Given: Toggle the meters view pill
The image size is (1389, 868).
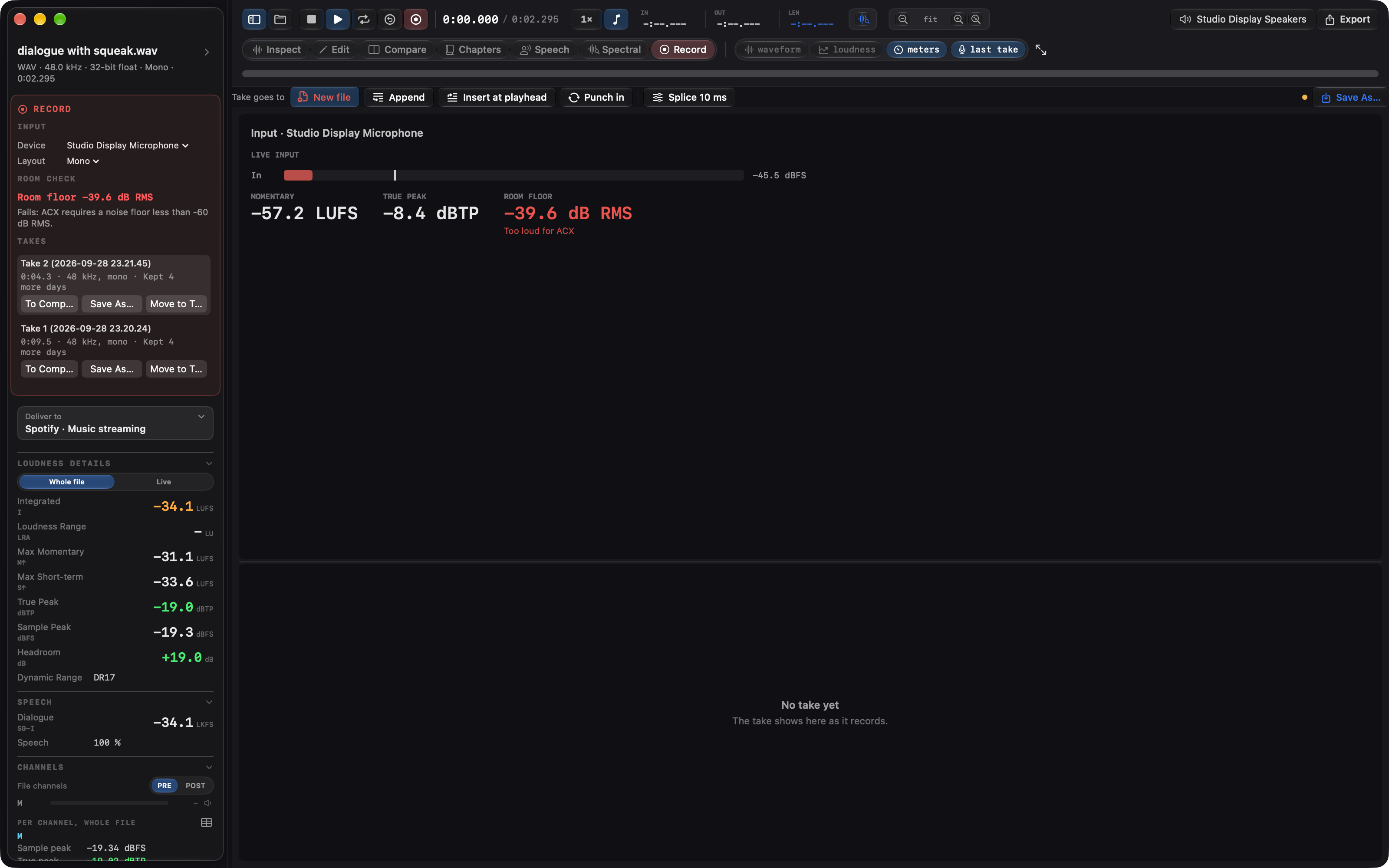Looking at the screenshot, I should click(917, 50).
